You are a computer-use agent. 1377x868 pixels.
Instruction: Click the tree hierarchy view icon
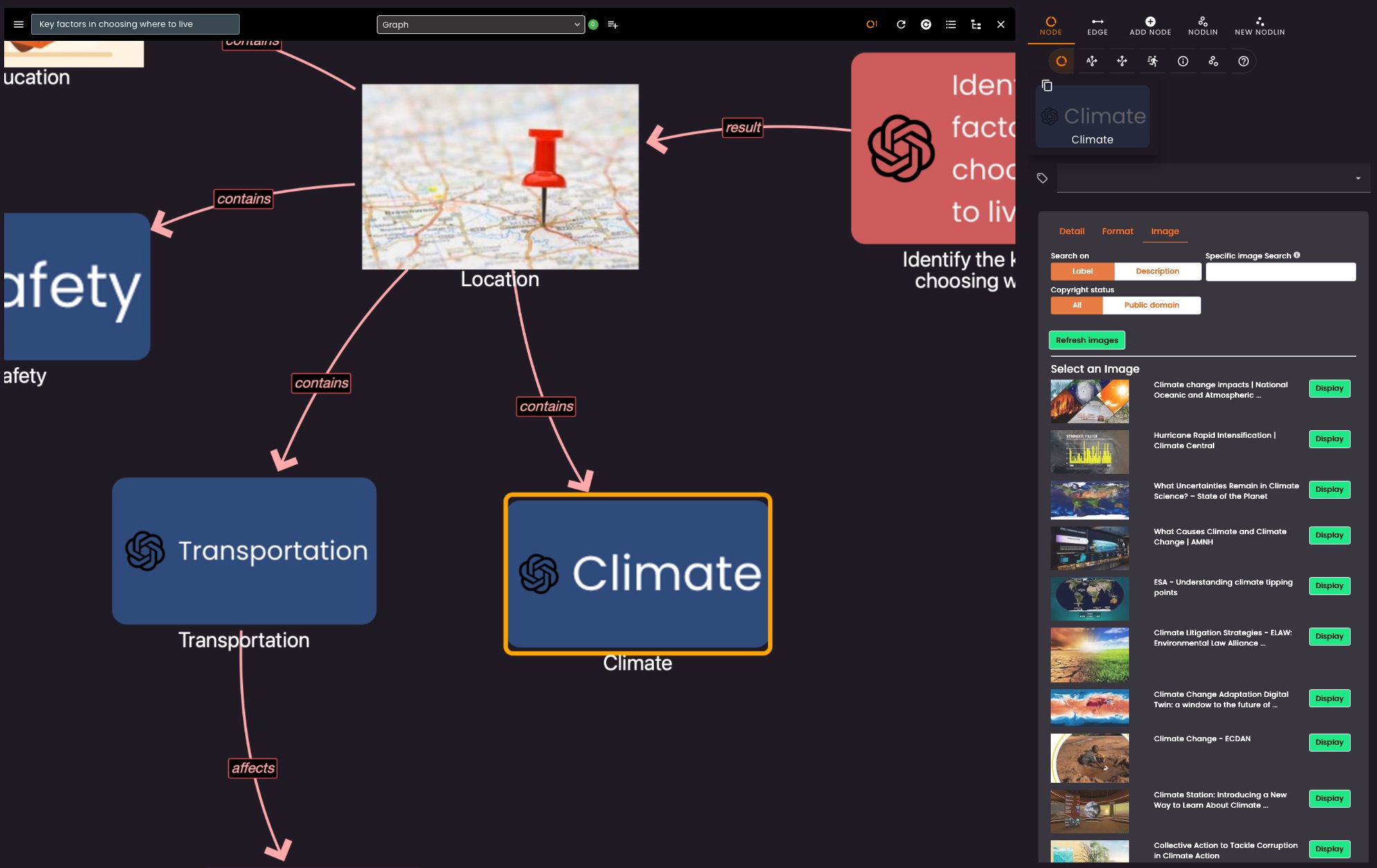[975, 24]
